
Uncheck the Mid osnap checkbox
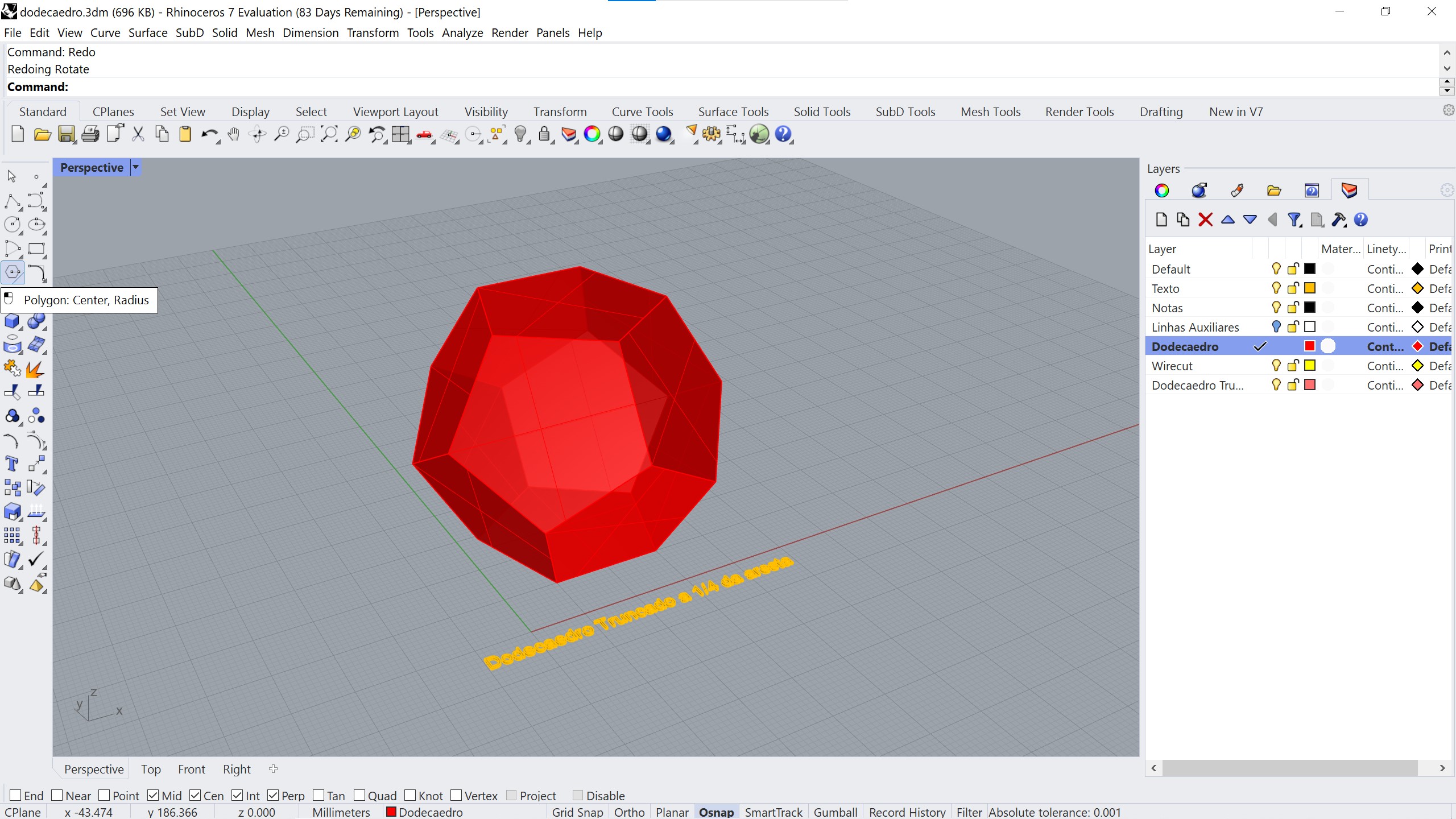[153, 795]
